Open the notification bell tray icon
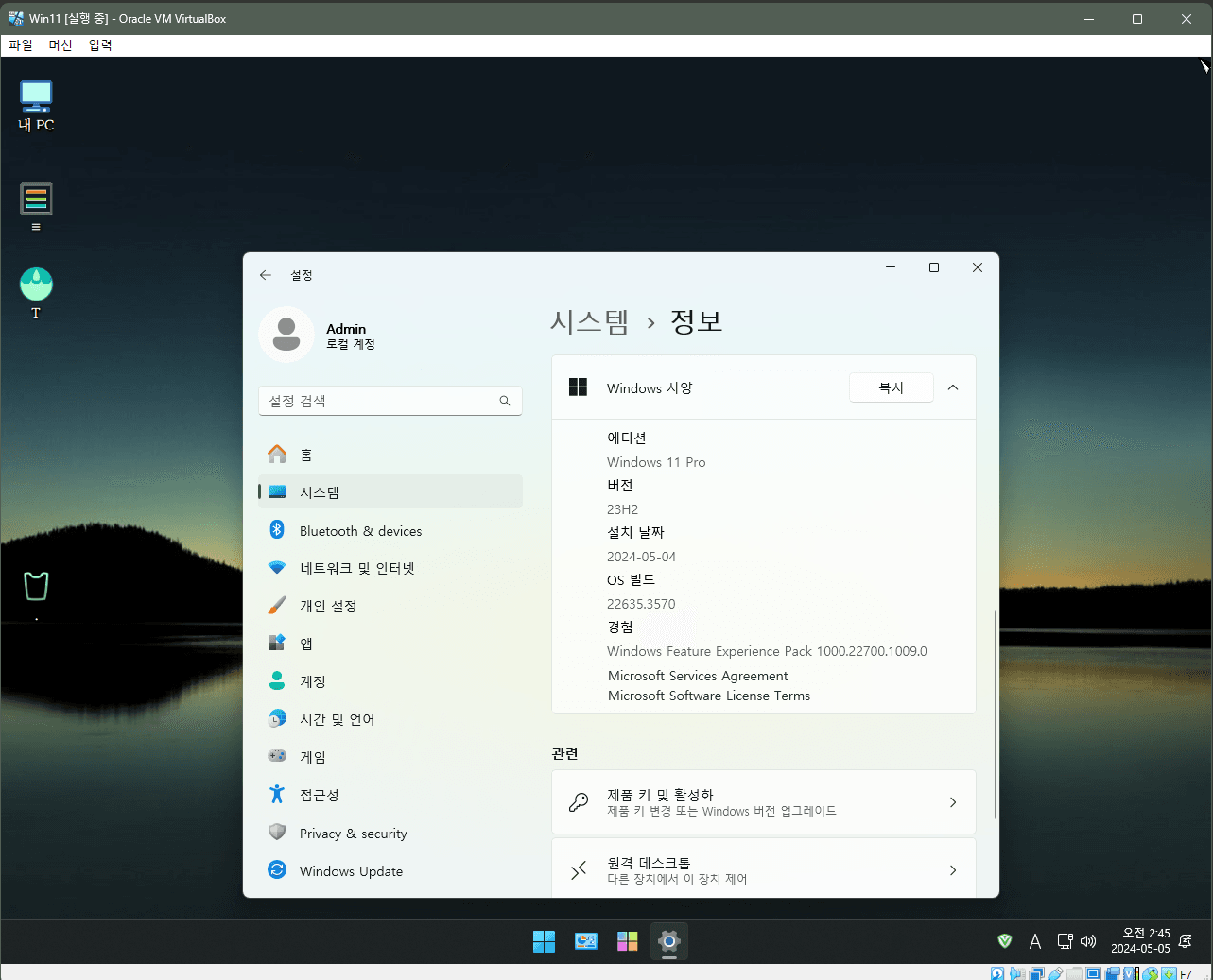 coord(1186,941)
